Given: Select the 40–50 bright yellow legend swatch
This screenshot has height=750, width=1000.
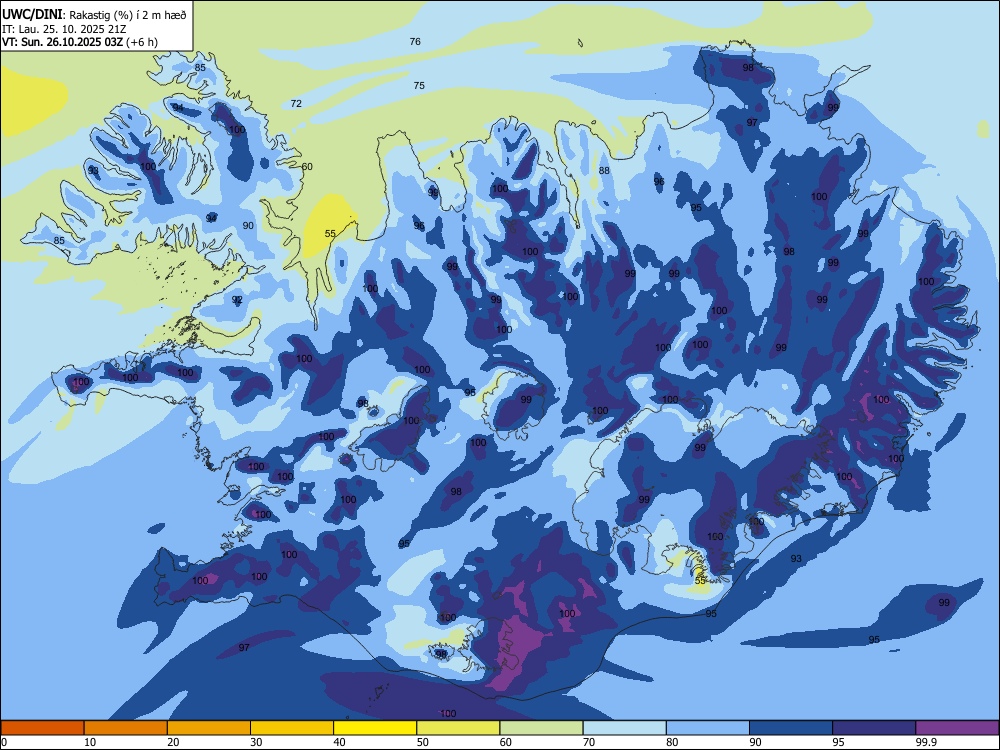Looking at the screenshot, I should pos(375,728).
